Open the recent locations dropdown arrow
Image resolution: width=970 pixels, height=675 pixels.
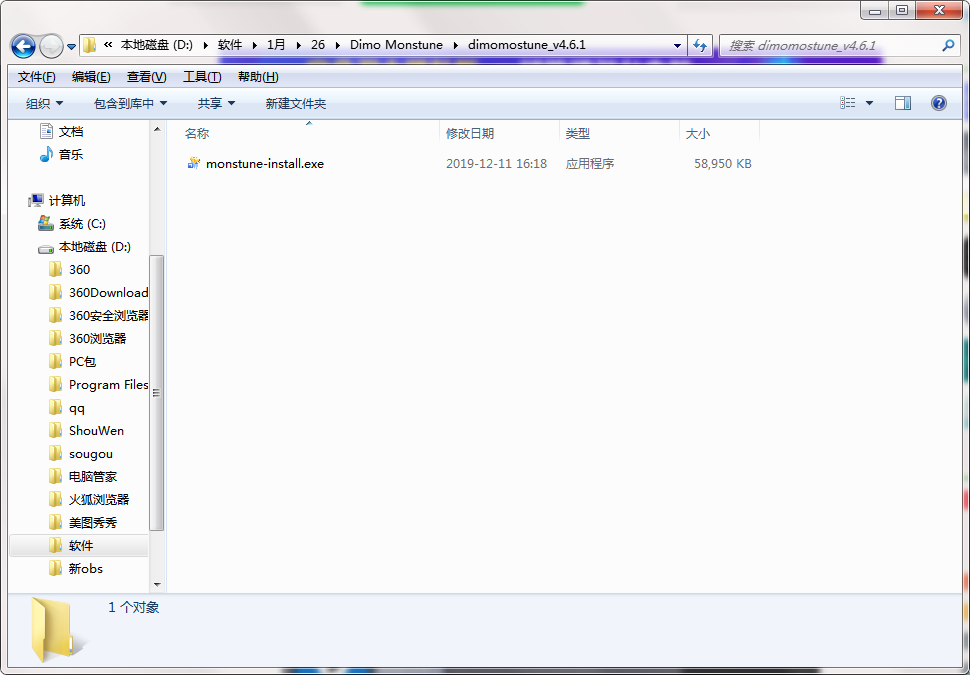(71, 46)
